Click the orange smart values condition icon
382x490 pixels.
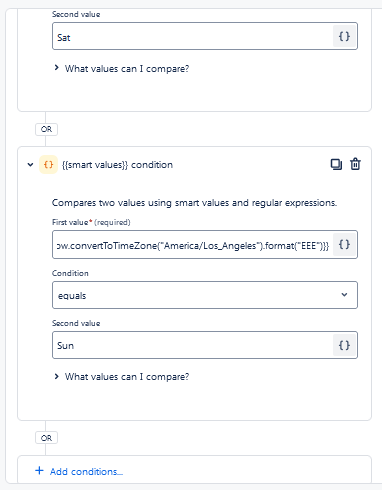[48, 165]
